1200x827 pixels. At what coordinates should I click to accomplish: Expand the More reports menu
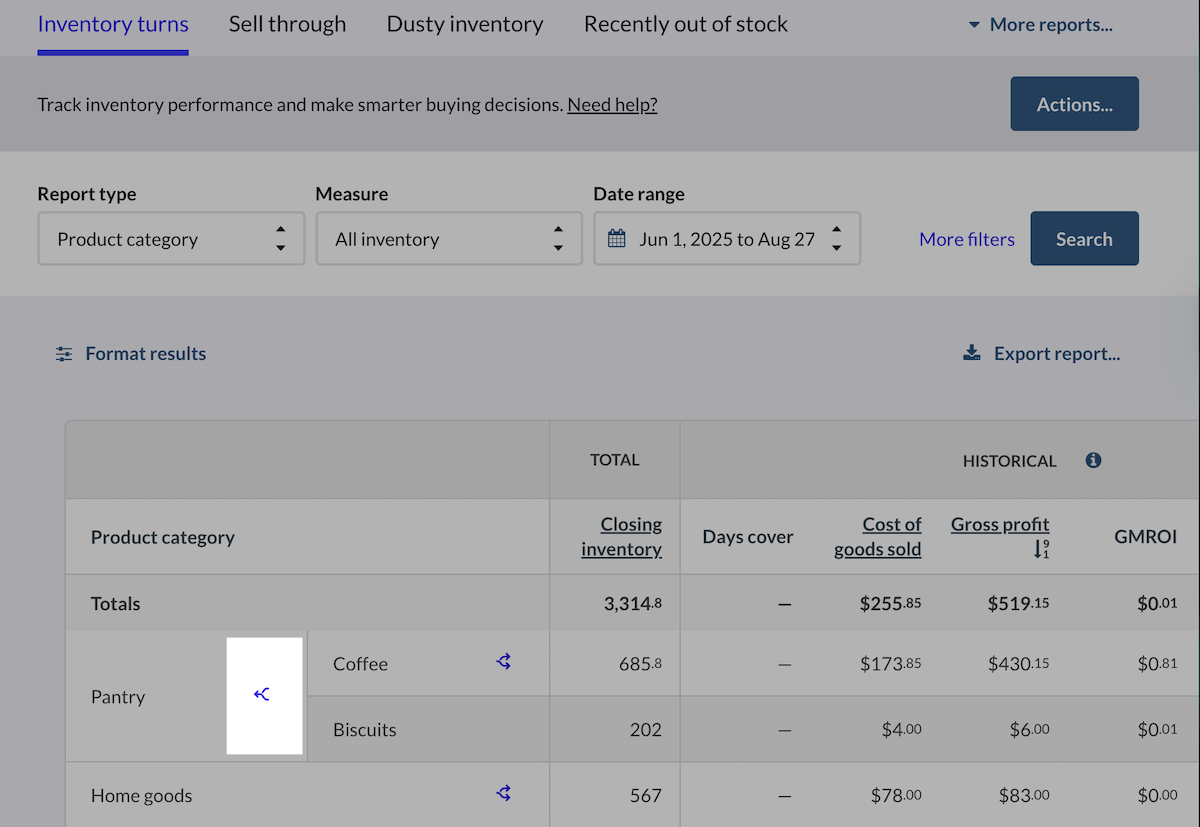tap(1040, 25)
